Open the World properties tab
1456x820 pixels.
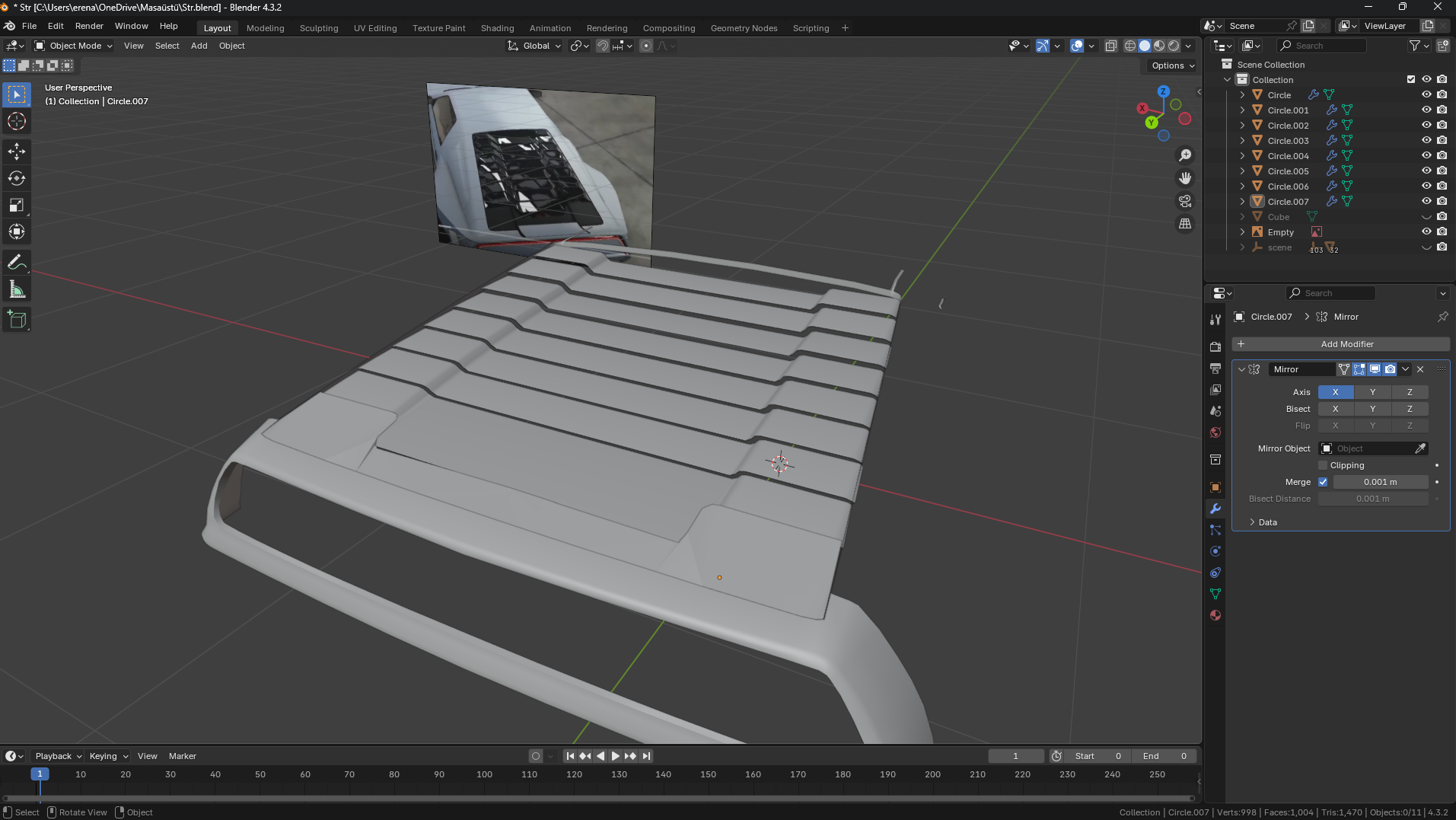point(1215,432)
